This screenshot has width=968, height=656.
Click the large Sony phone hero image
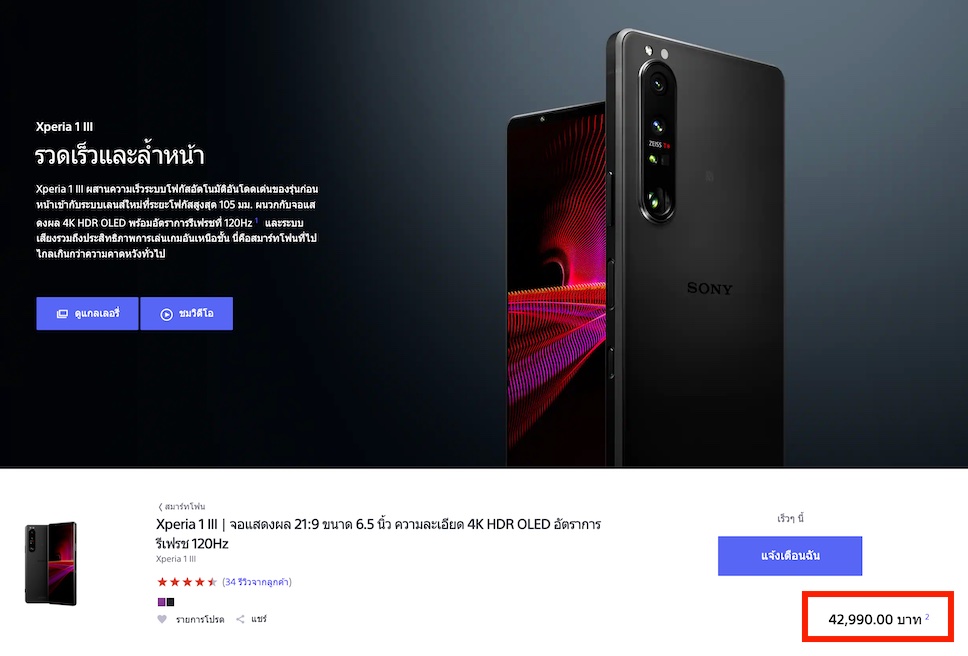click(x=646, y=247)
